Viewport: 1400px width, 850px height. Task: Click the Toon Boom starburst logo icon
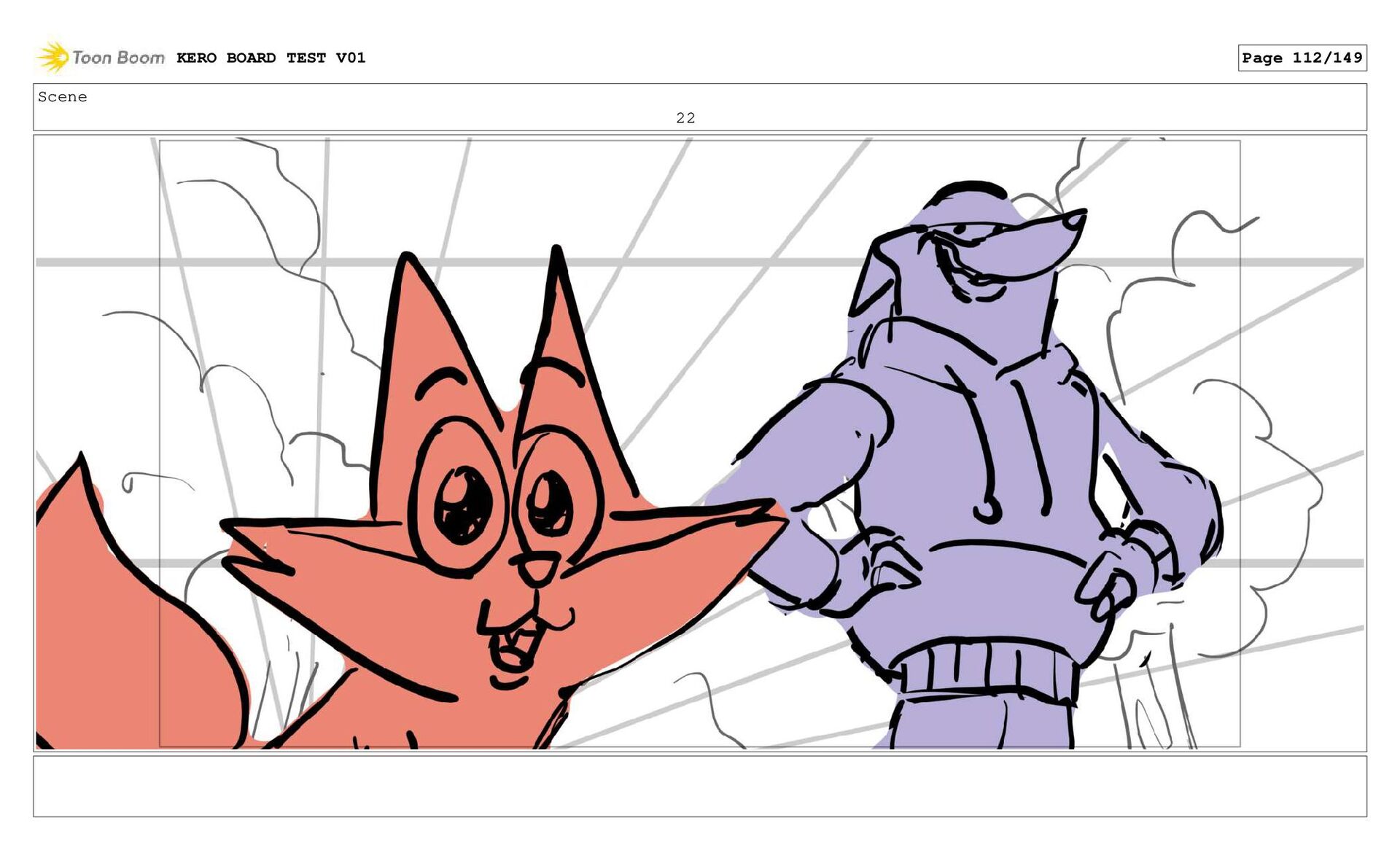[52, 57]
